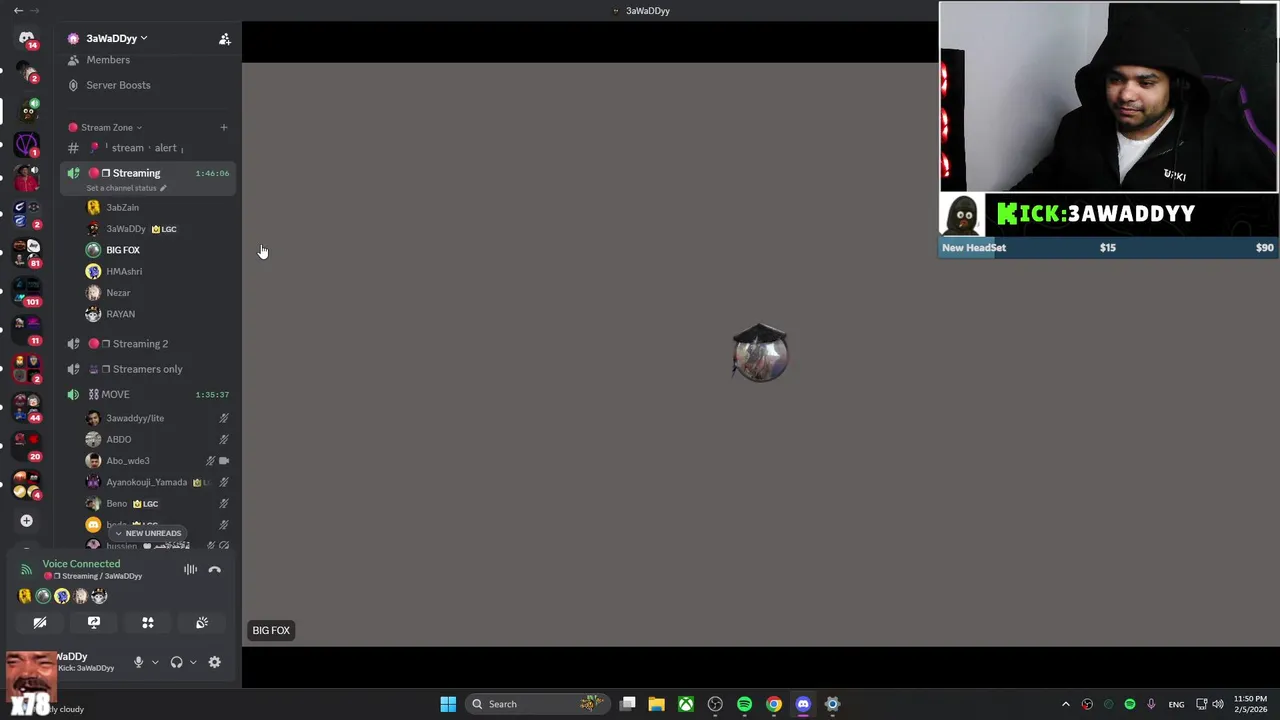Open File Explorer from the taskbar
The image size is (1280, 720).
[x=656, y=704]
